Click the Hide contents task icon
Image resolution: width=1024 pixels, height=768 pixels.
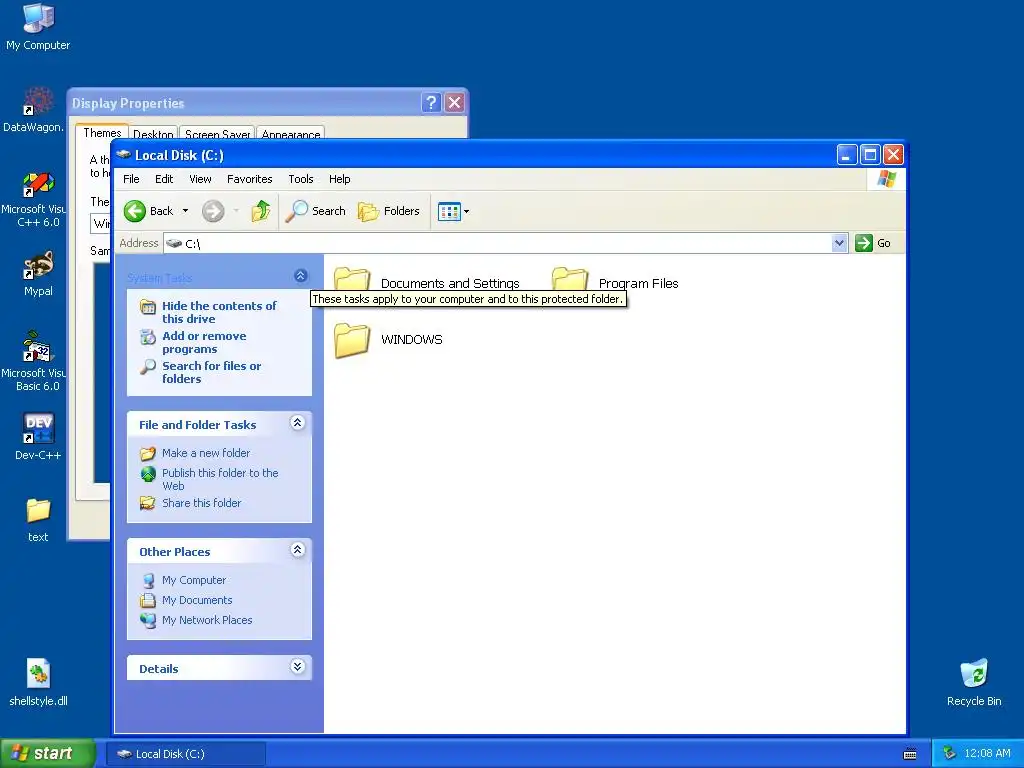(148, 306)
